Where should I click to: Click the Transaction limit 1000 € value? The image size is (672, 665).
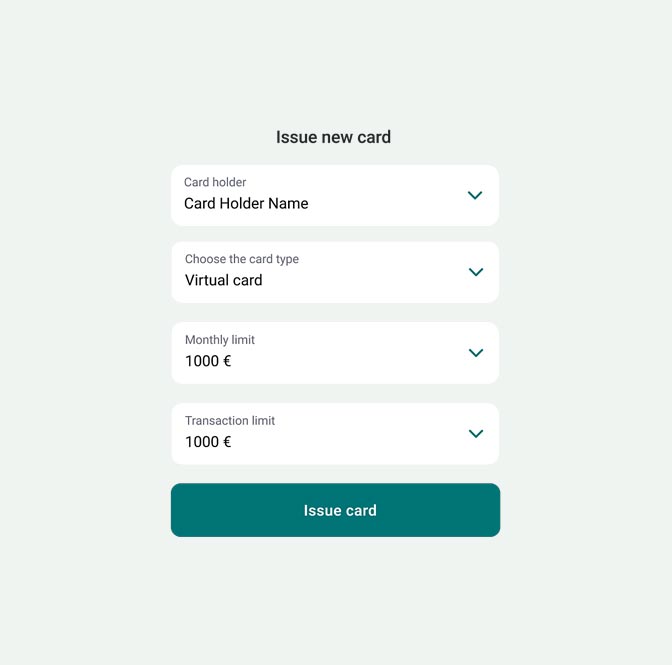coord(208,442)
